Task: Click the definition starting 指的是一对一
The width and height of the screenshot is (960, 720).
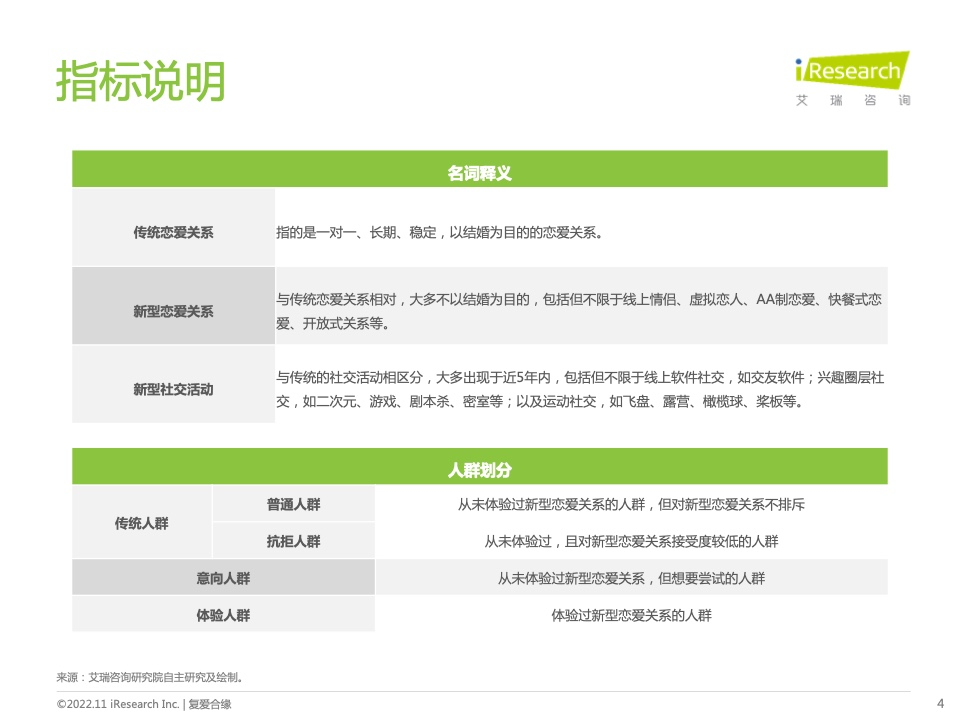Action: coord(439,233)
